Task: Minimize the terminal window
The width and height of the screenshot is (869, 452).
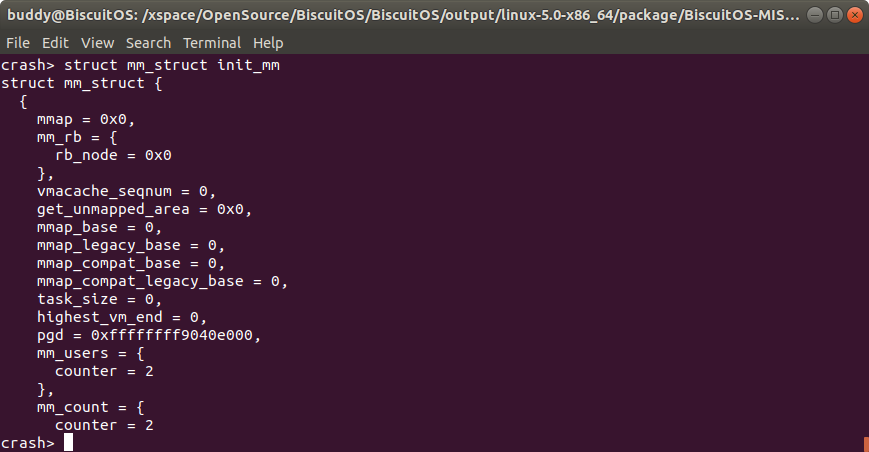Action: (x=814, y=15)
